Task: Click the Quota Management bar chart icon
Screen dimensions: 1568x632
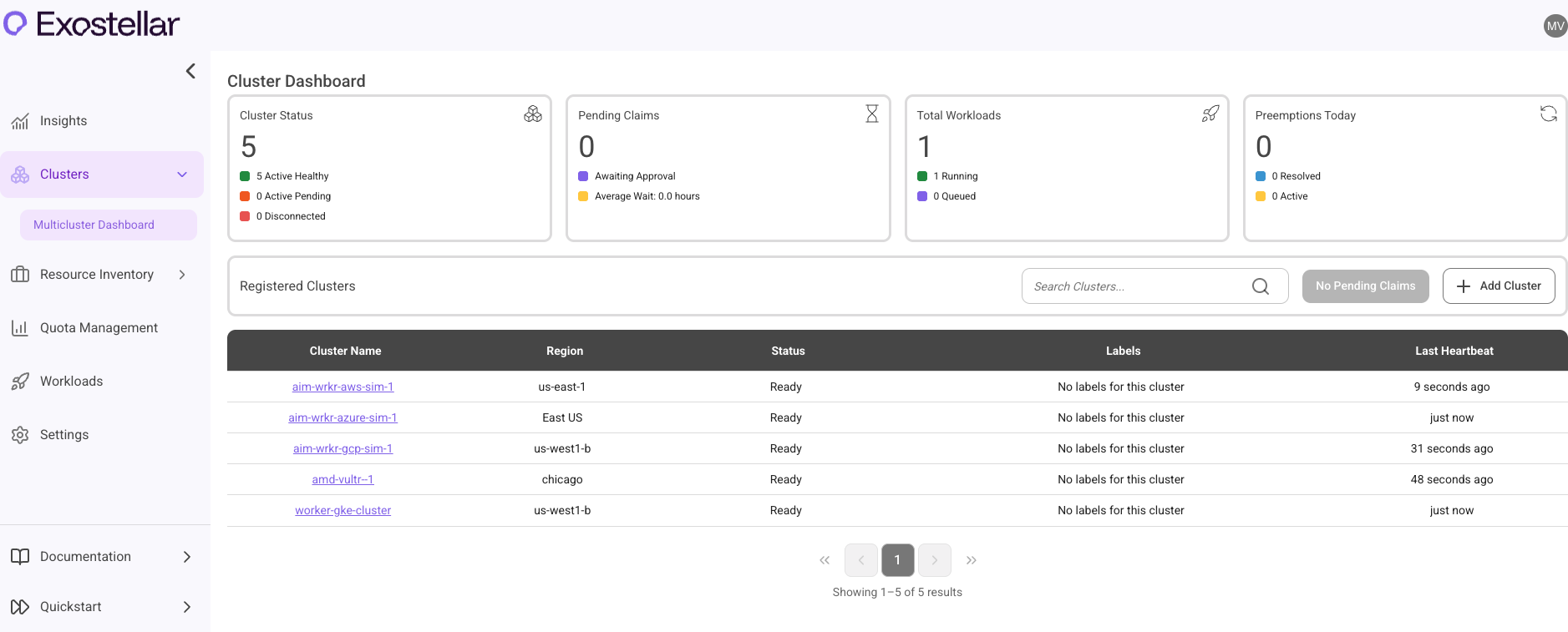Action: [20, 328]
